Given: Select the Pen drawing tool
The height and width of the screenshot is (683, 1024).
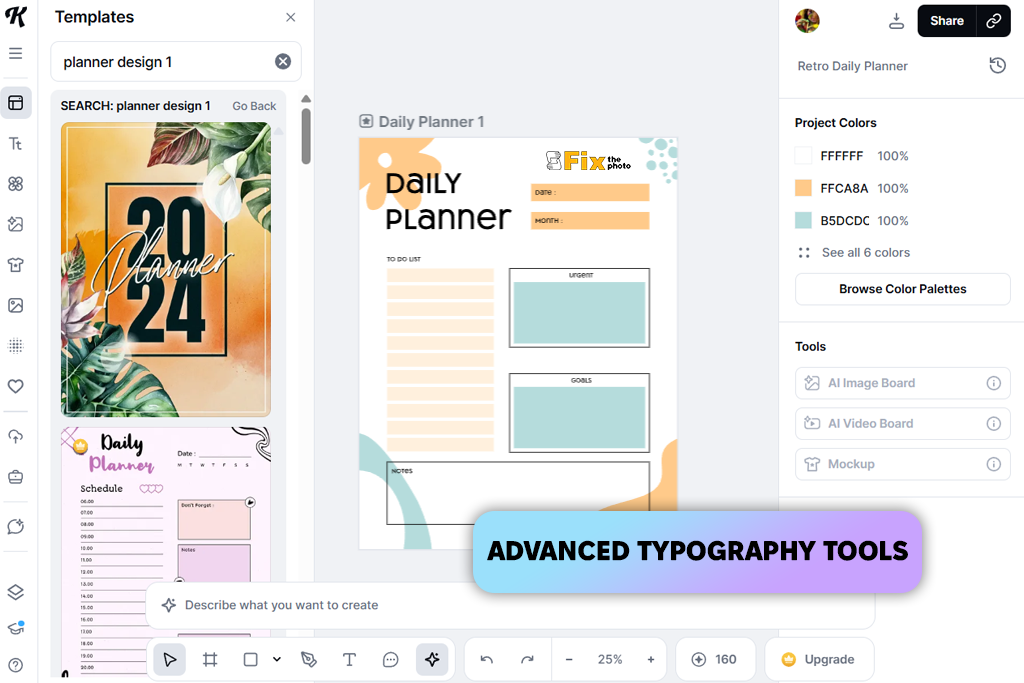Looking at the screenshot, I should coord(309,659).
